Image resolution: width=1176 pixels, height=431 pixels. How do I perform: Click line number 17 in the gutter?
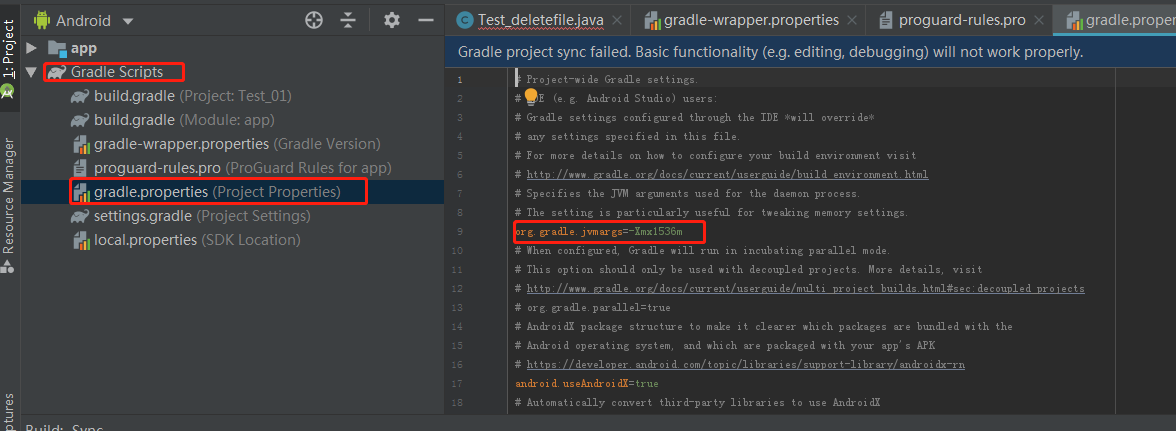[458, 384]
